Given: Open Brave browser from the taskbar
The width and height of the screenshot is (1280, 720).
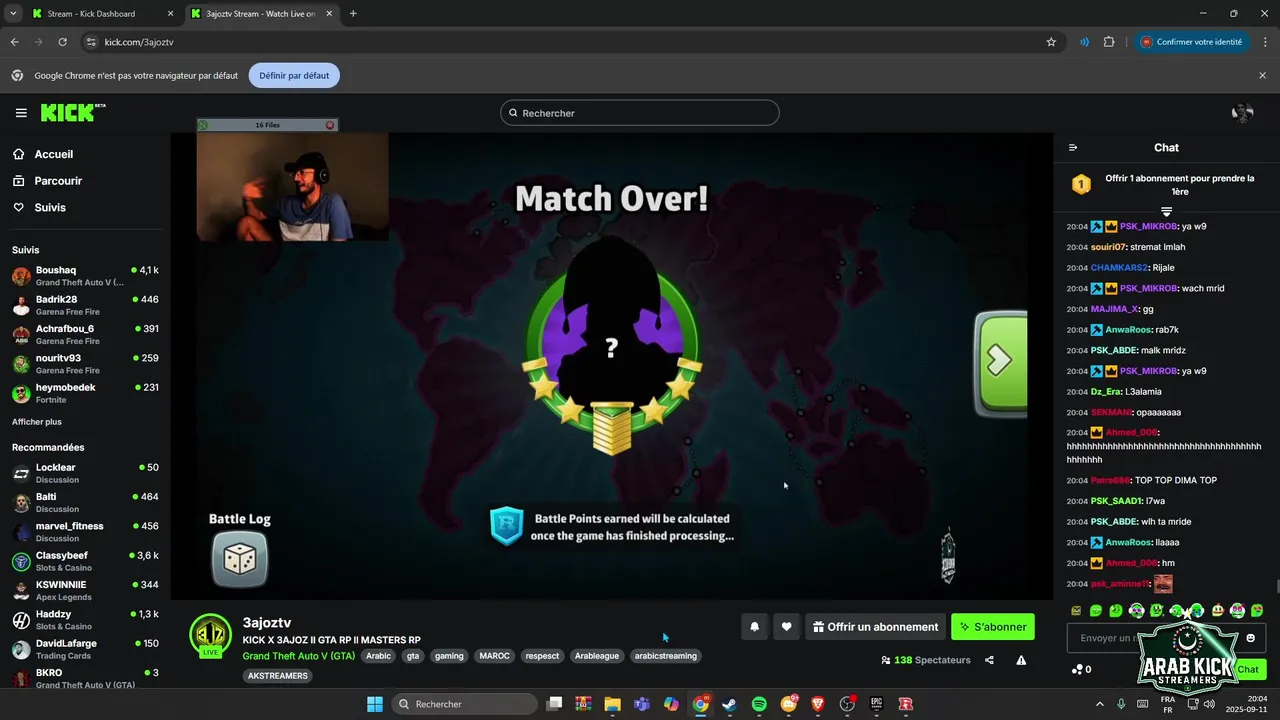Looking at the screenshot, I should (818, 704).
